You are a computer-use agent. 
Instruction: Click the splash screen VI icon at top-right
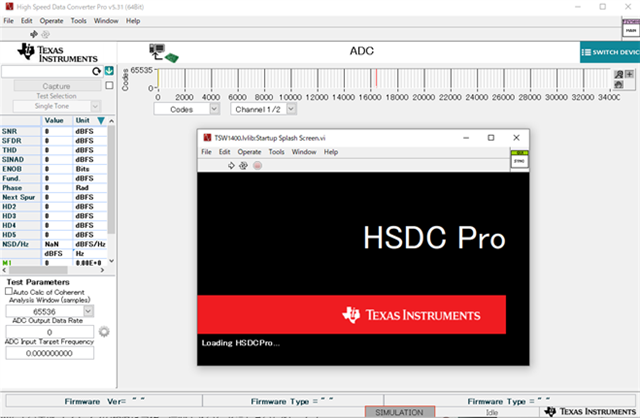pyautogui.click(x=519, y=159)
